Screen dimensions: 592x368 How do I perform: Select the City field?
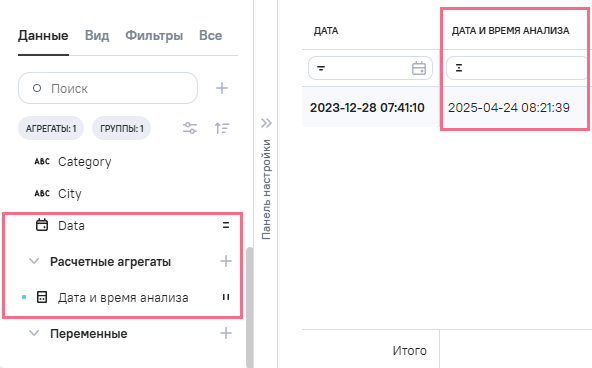[70, 194]
